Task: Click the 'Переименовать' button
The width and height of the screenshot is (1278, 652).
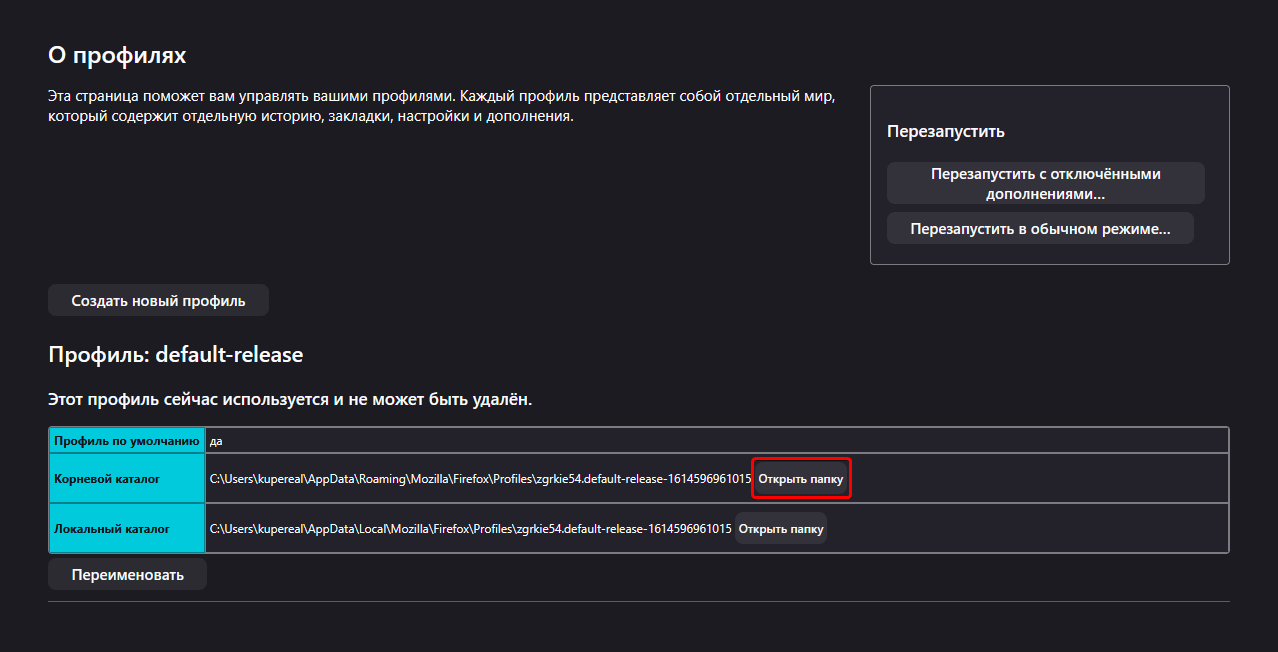Action: 127,574
